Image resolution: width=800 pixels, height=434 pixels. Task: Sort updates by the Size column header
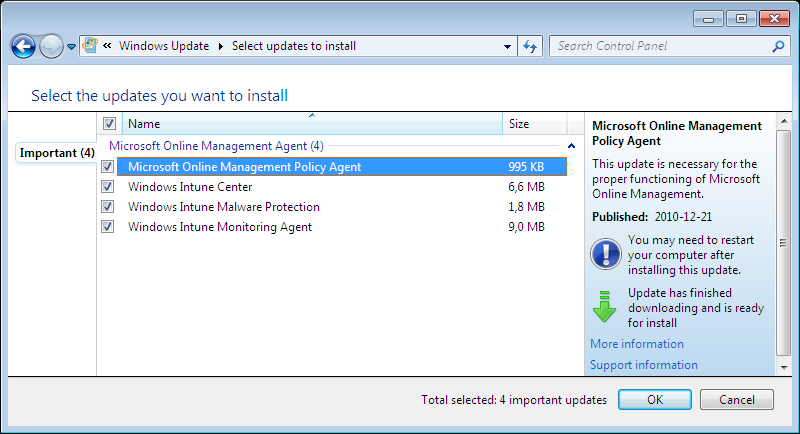540,124
